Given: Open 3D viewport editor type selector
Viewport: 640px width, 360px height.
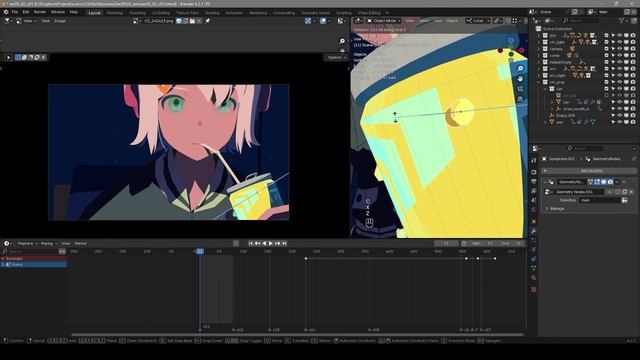Looking at the screenshot, I should tap(359, 21).
